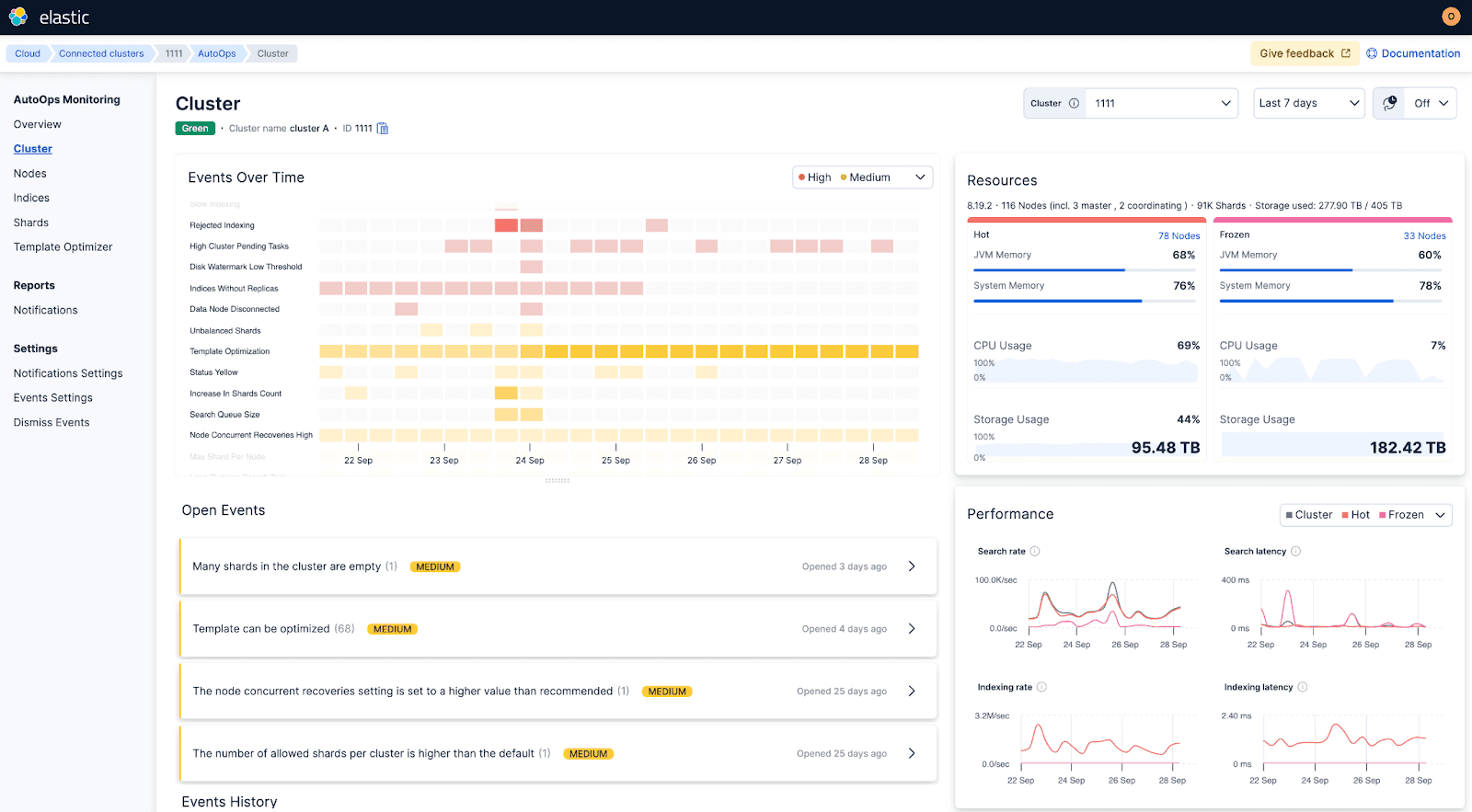The width and height of the screenshot is (1472, 812).
Task: Click the auto-refresh clock icon
Action: point(1390,103)
